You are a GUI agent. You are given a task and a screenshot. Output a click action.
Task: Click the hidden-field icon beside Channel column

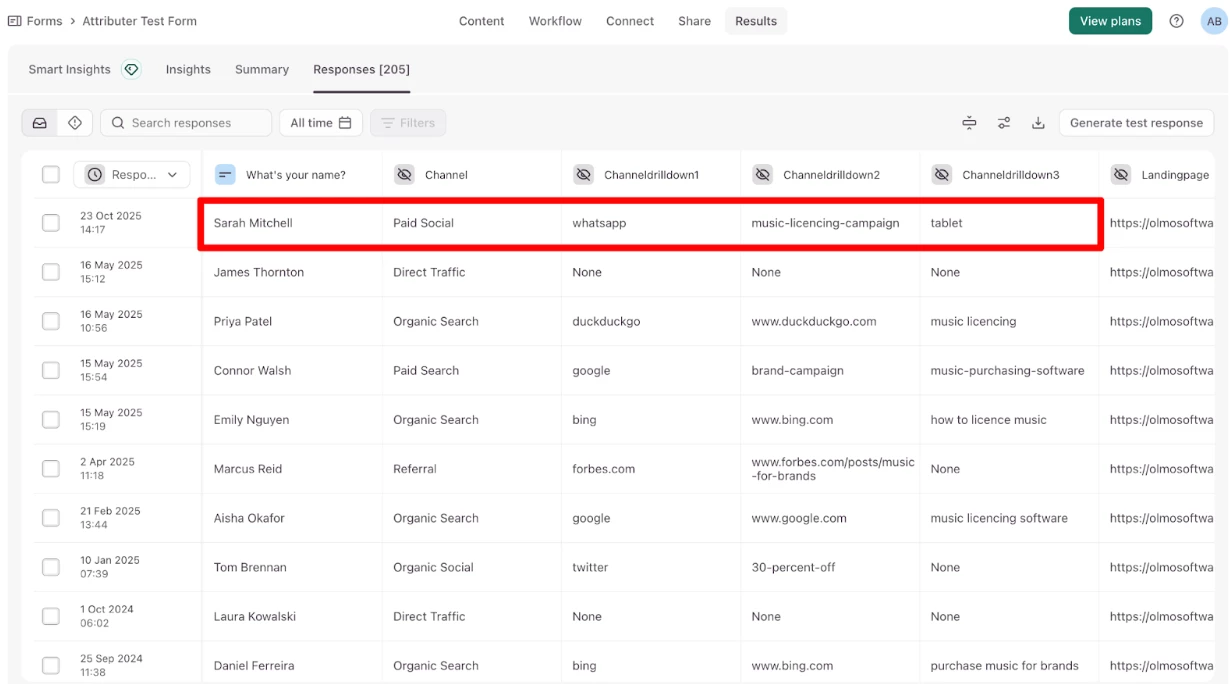tap(404, 175)
